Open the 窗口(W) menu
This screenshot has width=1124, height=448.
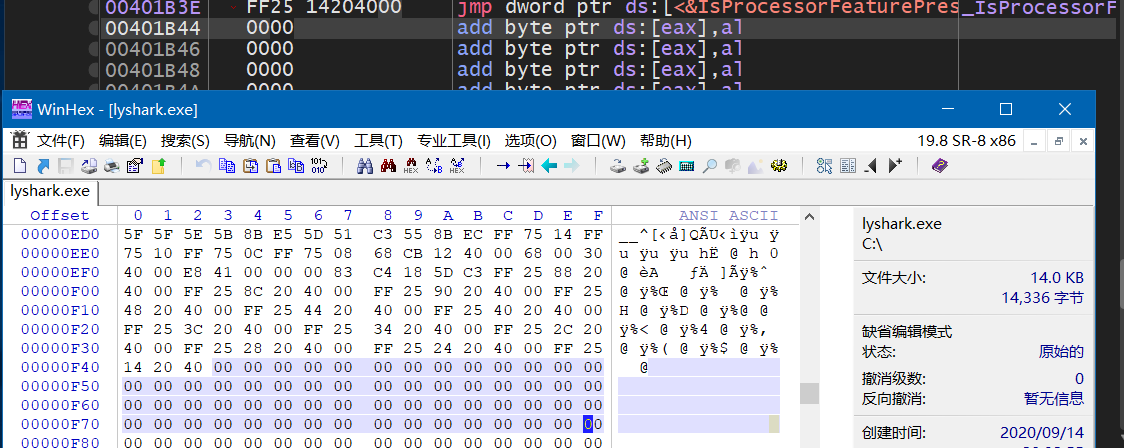598,140
